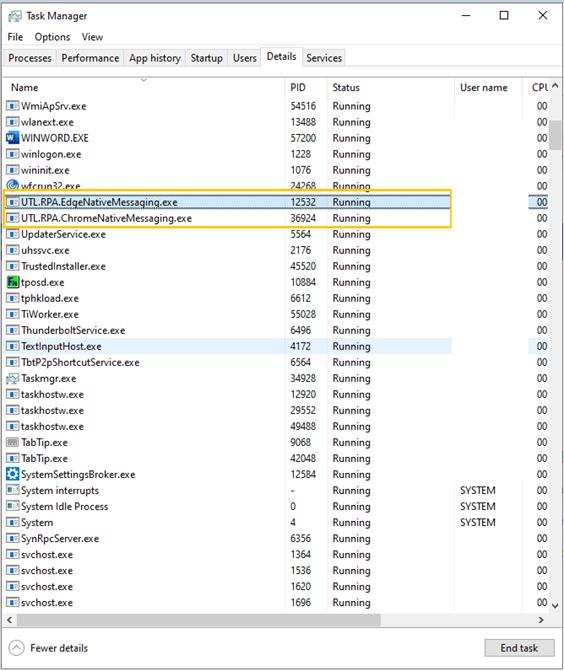This screenshot has width=564, height=671.
Task: Click the wininit.exe icon
Action: tap(13, 170)
